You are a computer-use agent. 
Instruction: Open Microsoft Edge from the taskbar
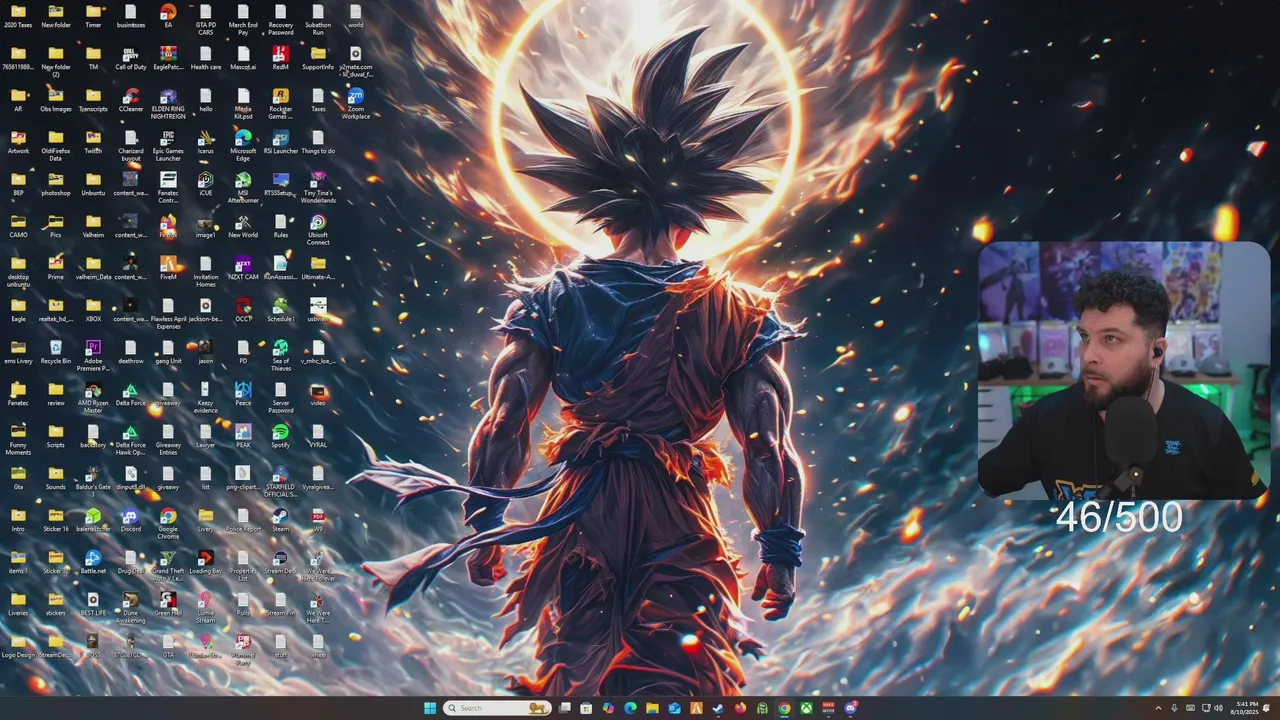pos(630,708)
